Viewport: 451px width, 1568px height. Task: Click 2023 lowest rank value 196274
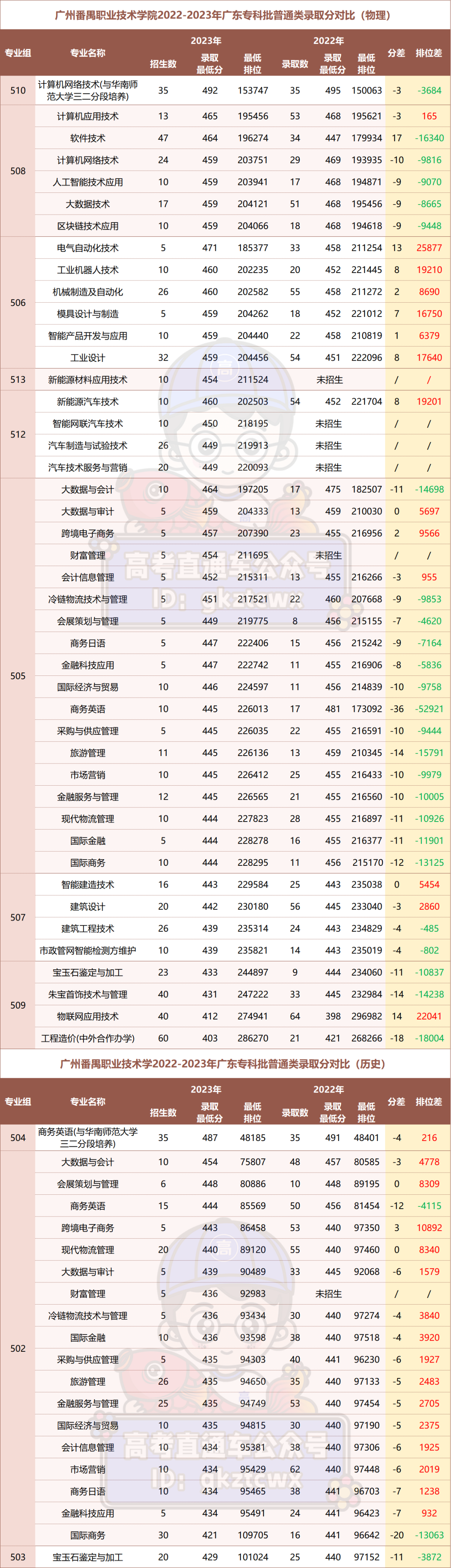[253, 138]
